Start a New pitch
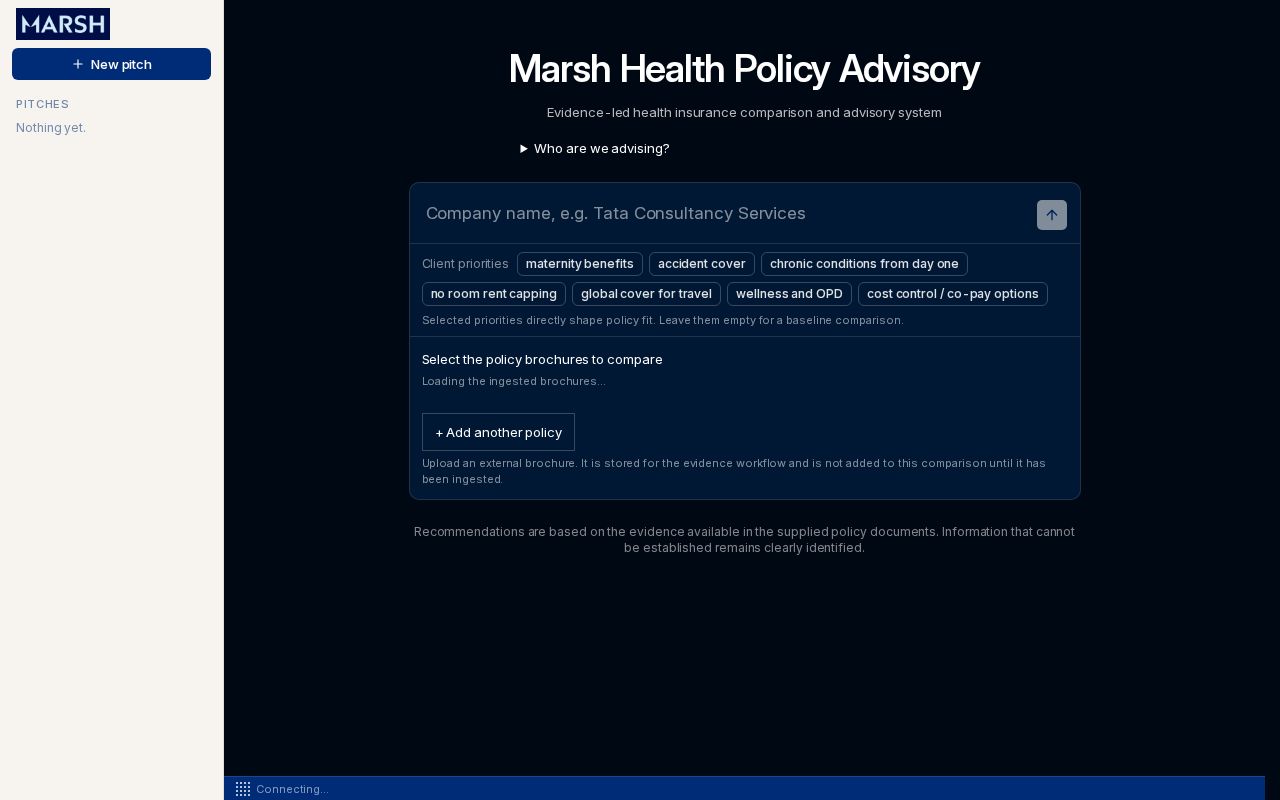The height and width of the screenshot is (800, 1280). tap(111, 64)
